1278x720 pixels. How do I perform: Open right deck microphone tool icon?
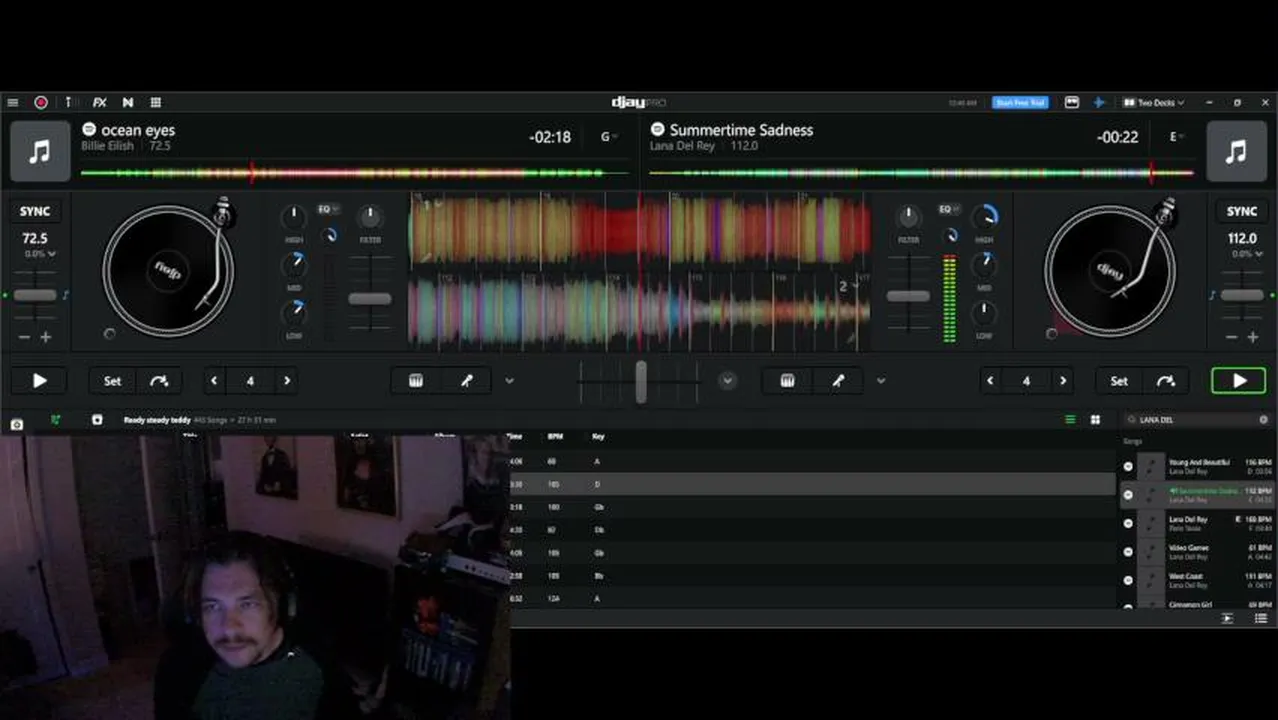(x=838, y=381)
